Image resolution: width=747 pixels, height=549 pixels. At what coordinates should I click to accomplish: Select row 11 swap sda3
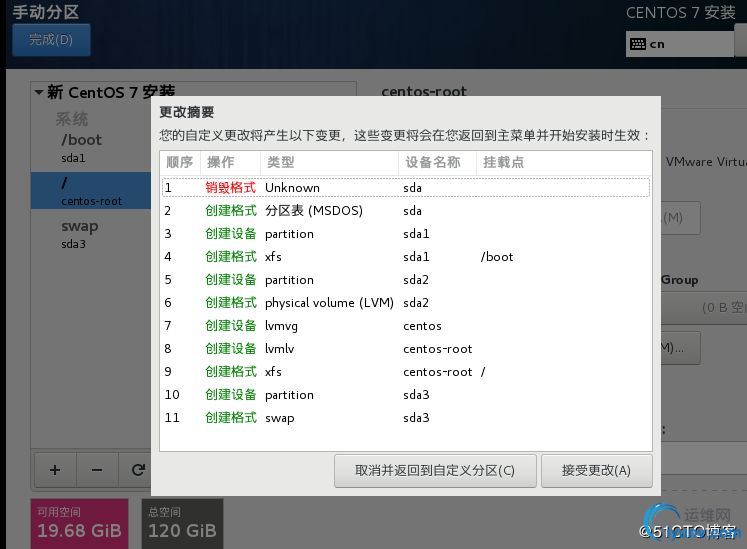click(x=406, y=418)
